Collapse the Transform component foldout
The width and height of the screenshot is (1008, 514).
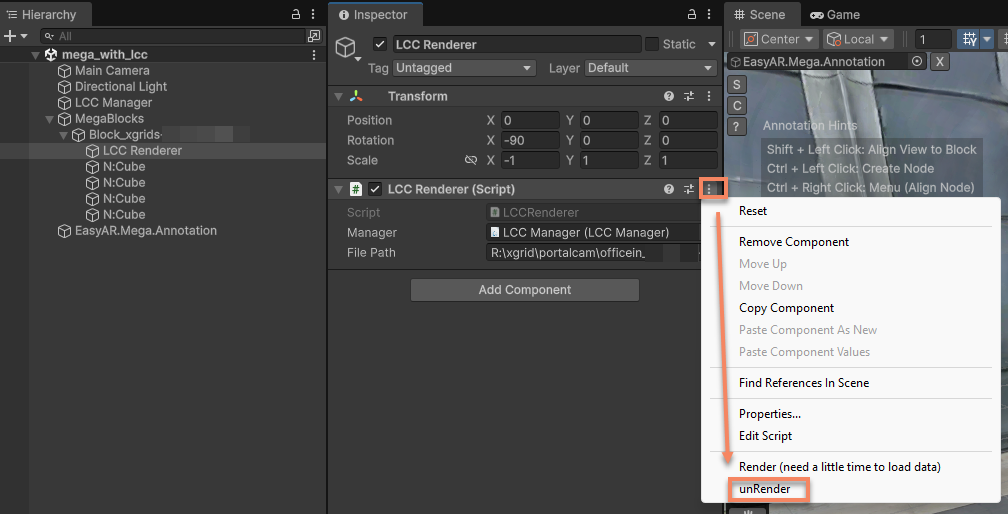[x=338, y=96]
